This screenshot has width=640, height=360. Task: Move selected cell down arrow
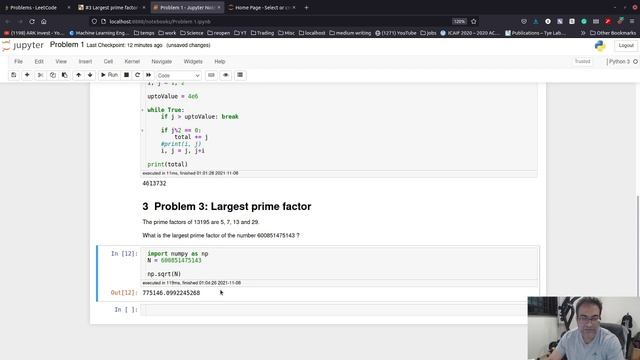point(90,75)
